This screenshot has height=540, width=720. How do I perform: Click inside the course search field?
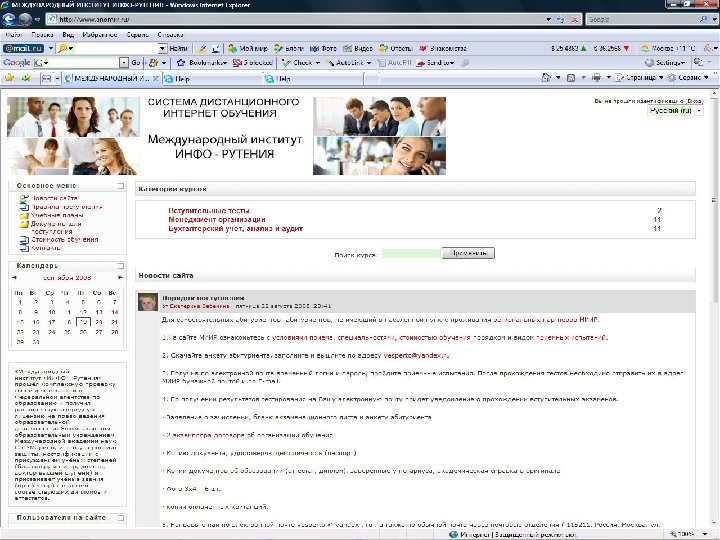pos(411,253)
